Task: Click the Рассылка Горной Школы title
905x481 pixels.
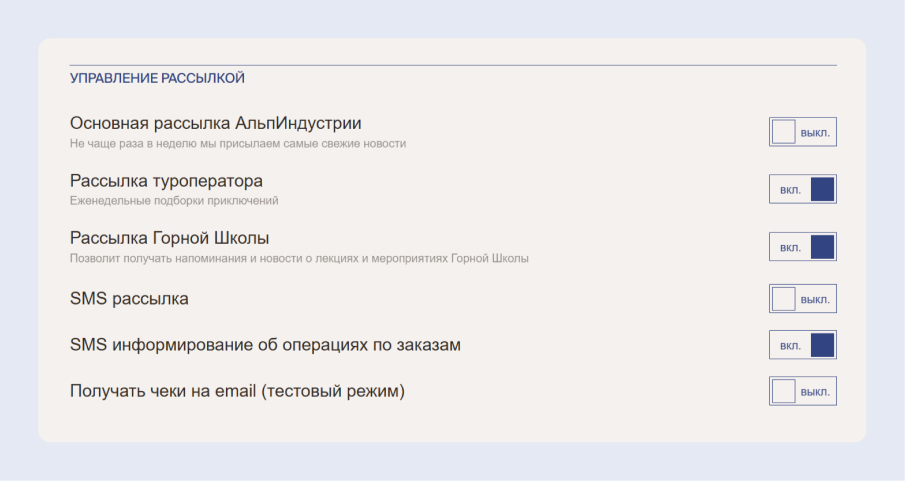Action: coord(169,238)
